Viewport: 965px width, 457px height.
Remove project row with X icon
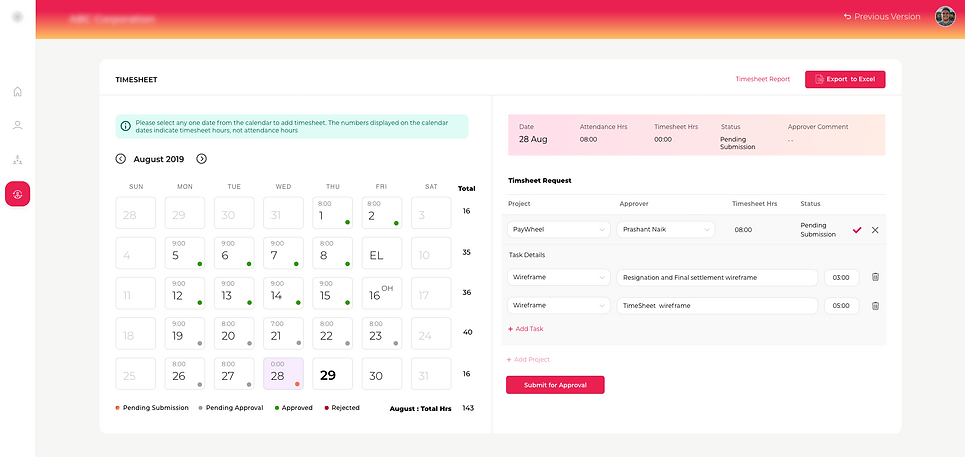pyautogui.click(x=875, y=230)
